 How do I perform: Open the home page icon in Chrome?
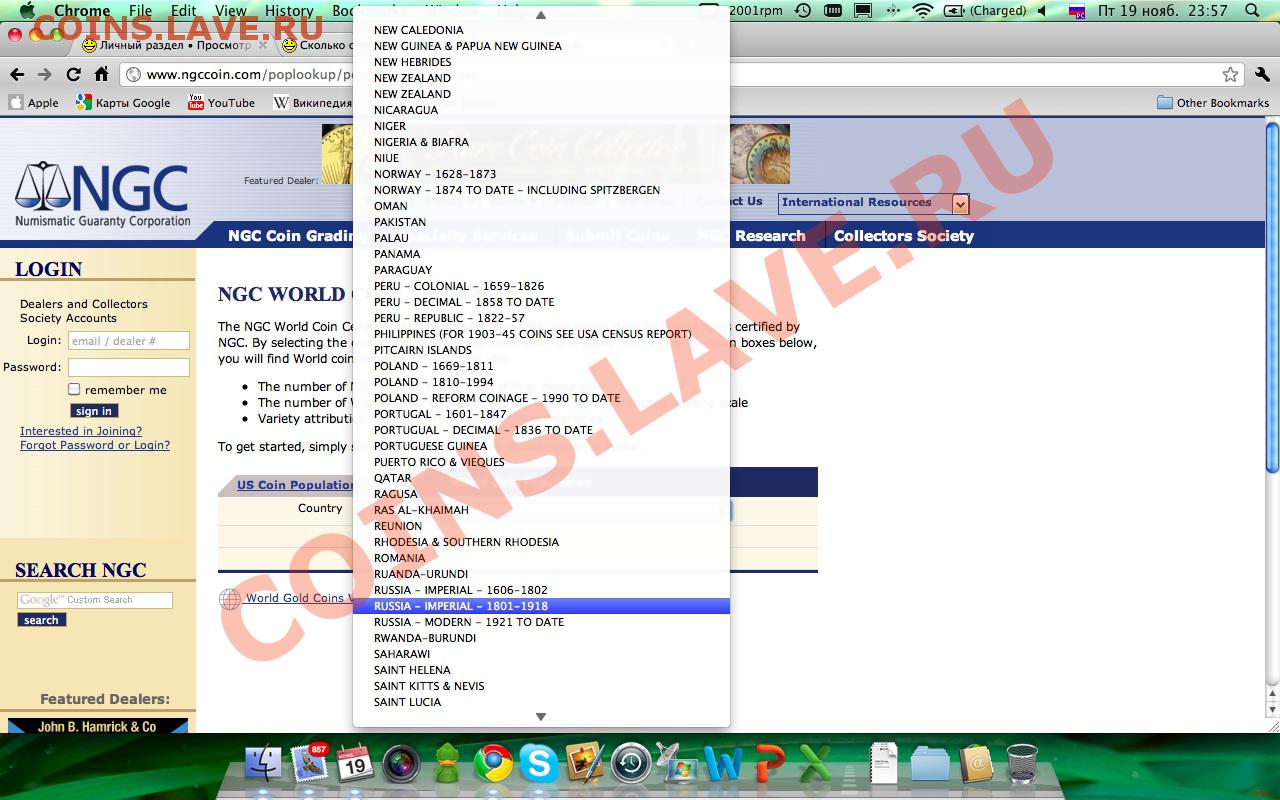click(101, 74)
